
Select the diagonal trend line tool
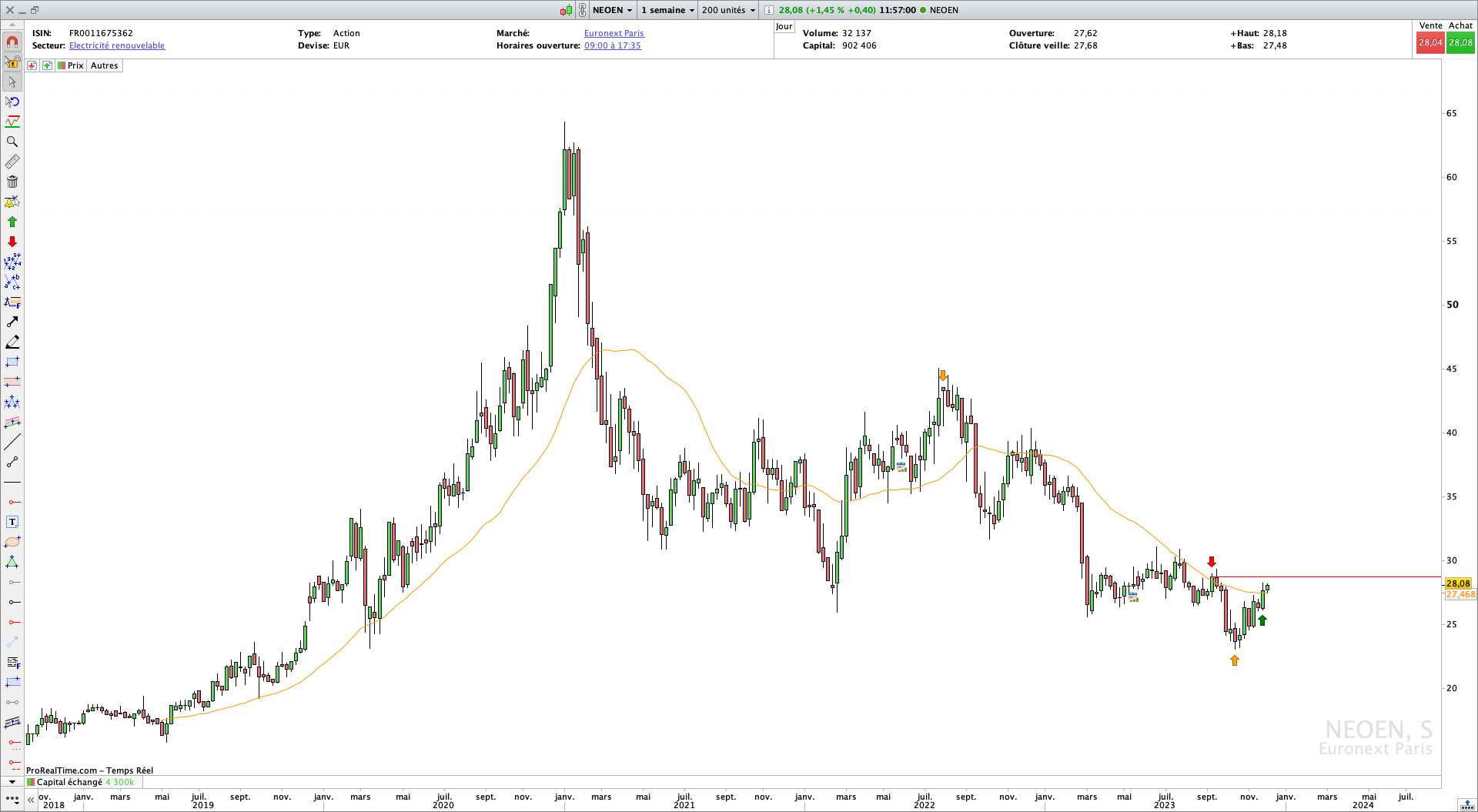tap(12, 442)
